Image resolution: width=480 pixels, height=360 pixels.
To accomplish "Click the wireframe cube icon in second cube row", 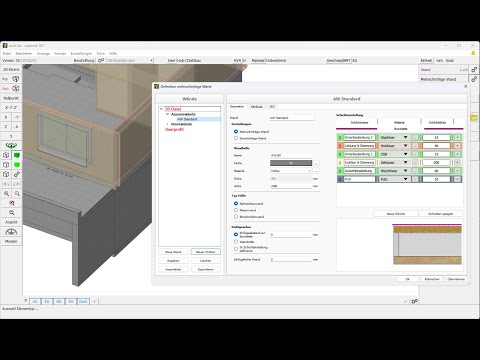I will point(6,165).
